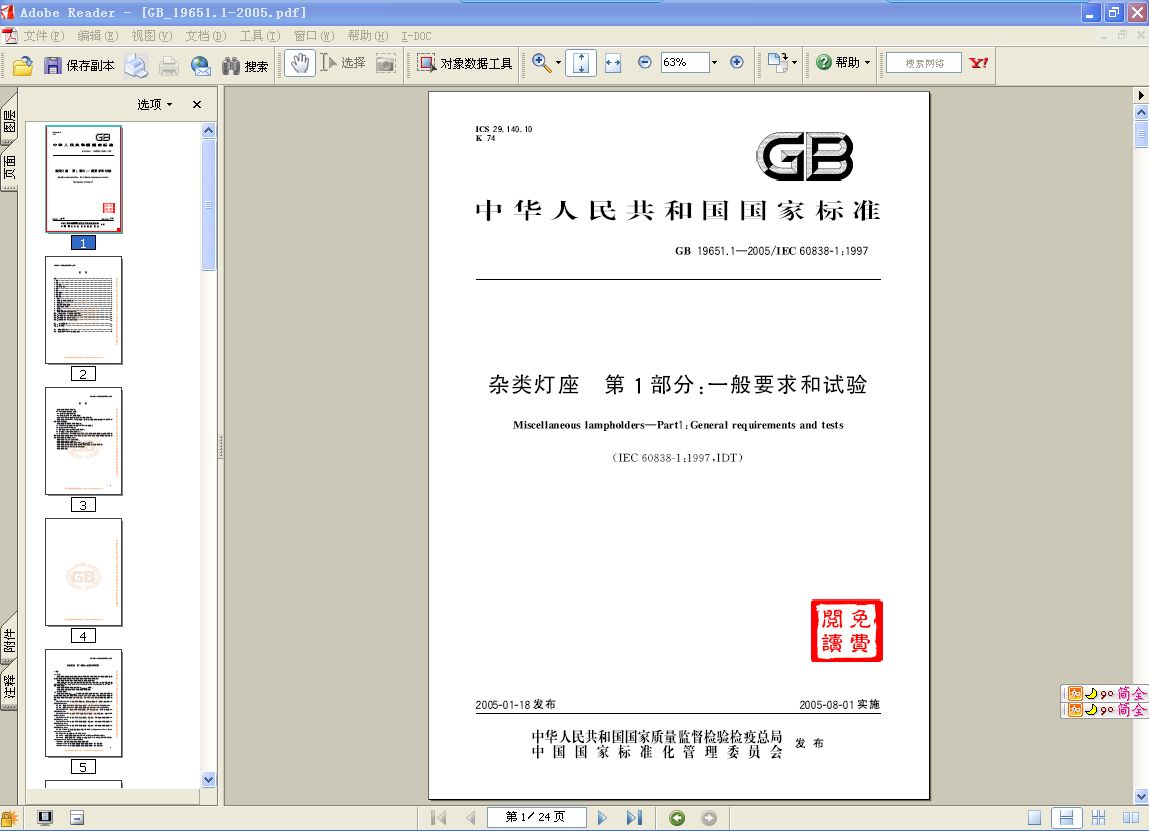Go to first page button

439,817
